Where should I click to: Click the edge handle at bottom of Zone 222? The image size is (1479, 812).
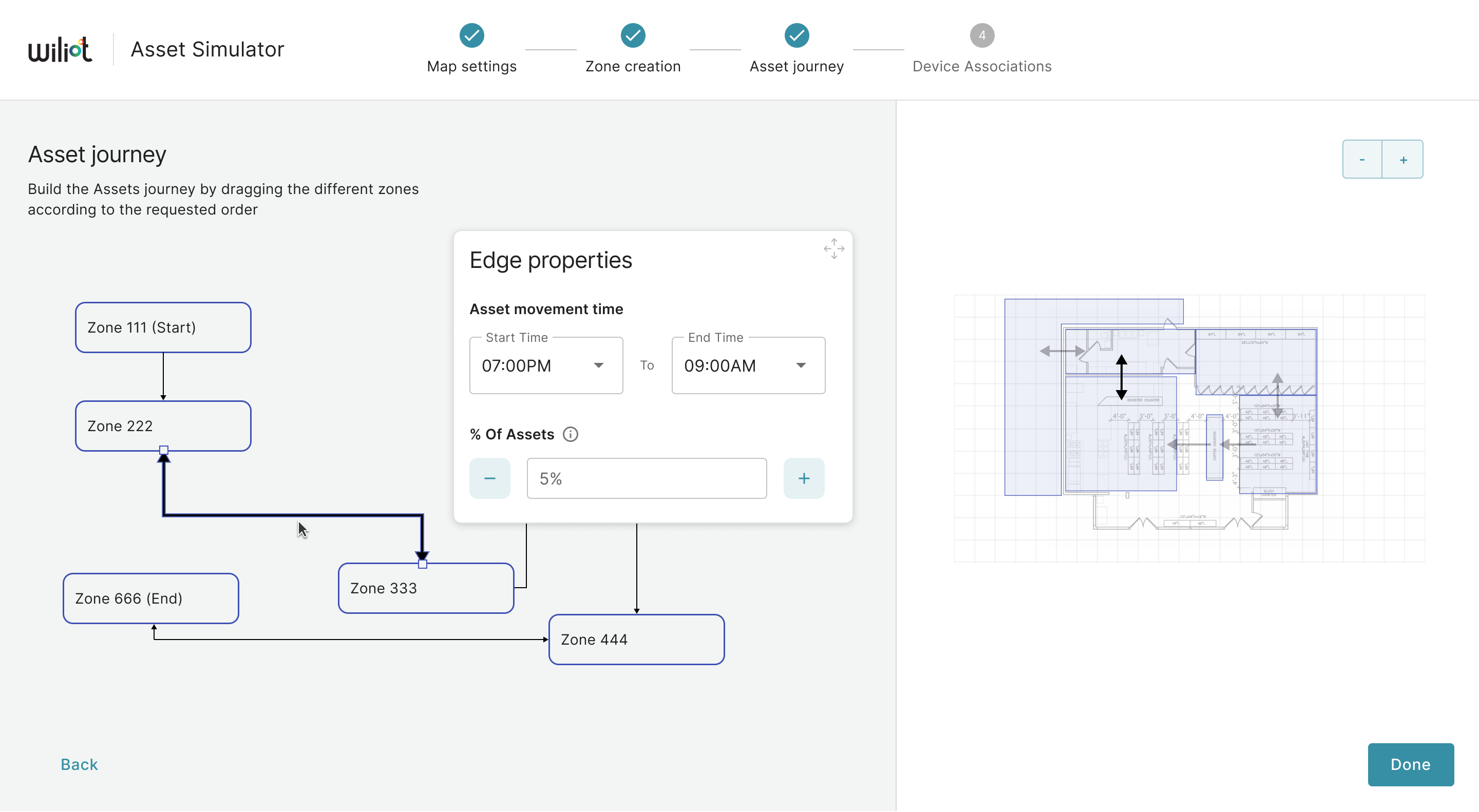click(164, 450)
